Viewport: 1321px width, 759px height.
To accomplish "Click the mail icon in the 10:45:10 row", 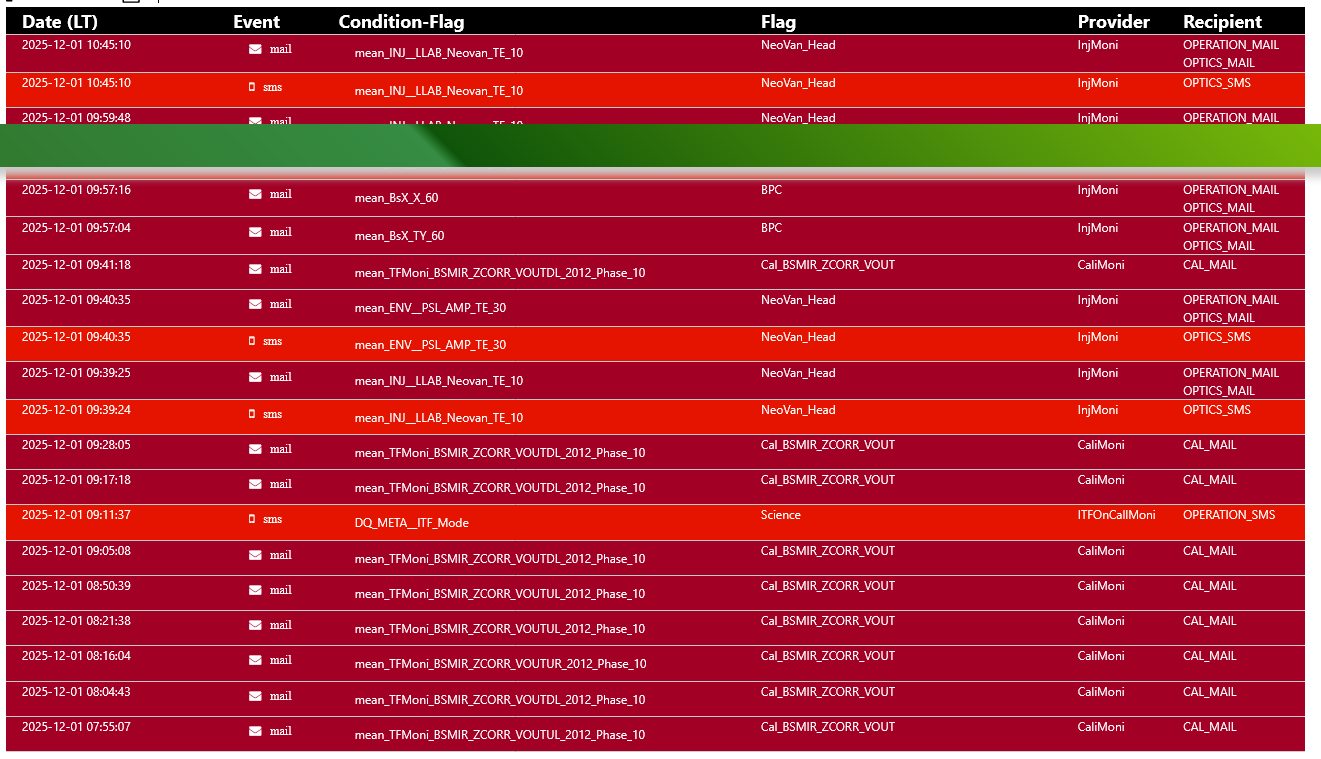I will (255, 49).
